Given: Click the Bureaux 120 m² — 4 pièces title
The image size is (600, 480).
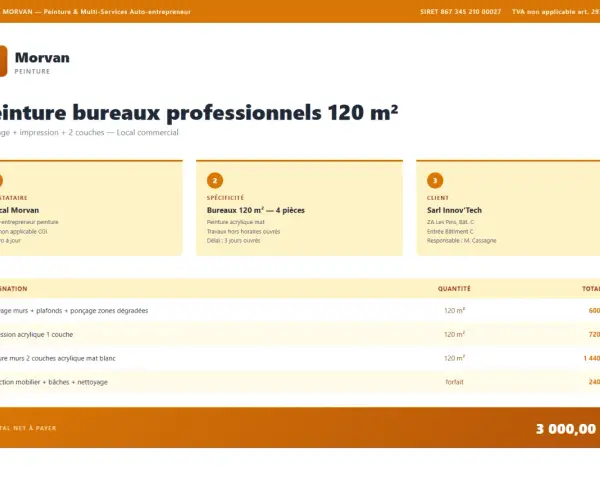Looking at the screenshot, I should [256, 210].
